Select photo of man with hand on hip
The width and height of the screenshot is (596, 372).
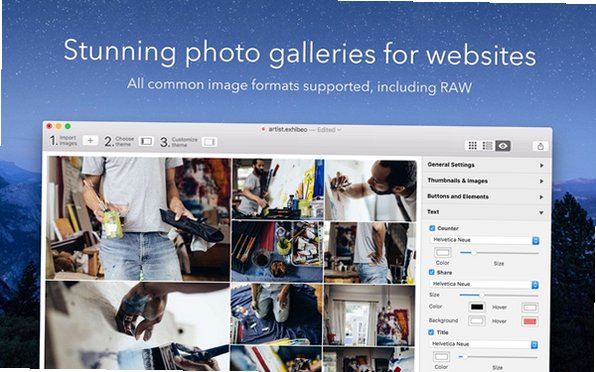click(369, 253)
